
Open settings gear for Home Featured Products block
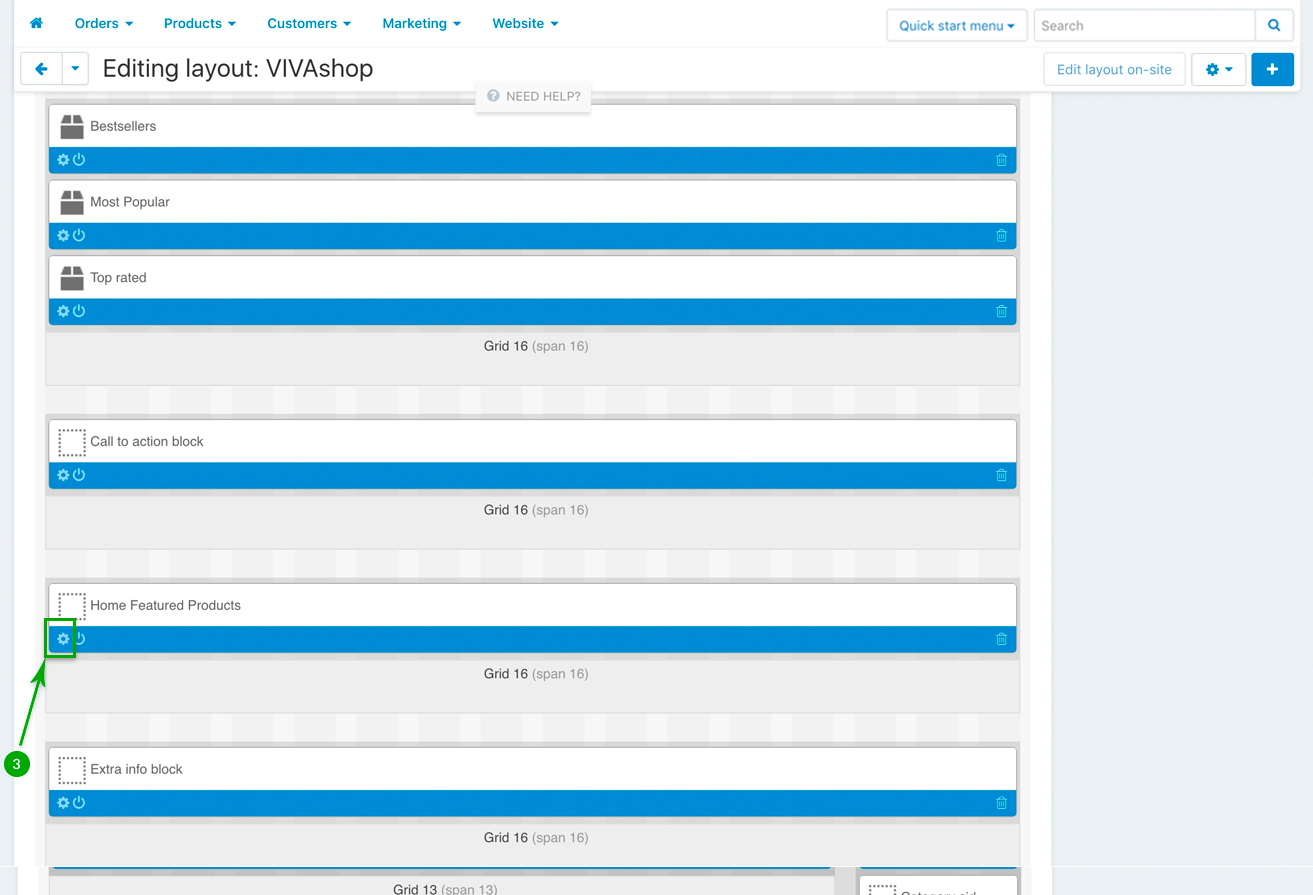pyautogui.click(x=63, y=639)
